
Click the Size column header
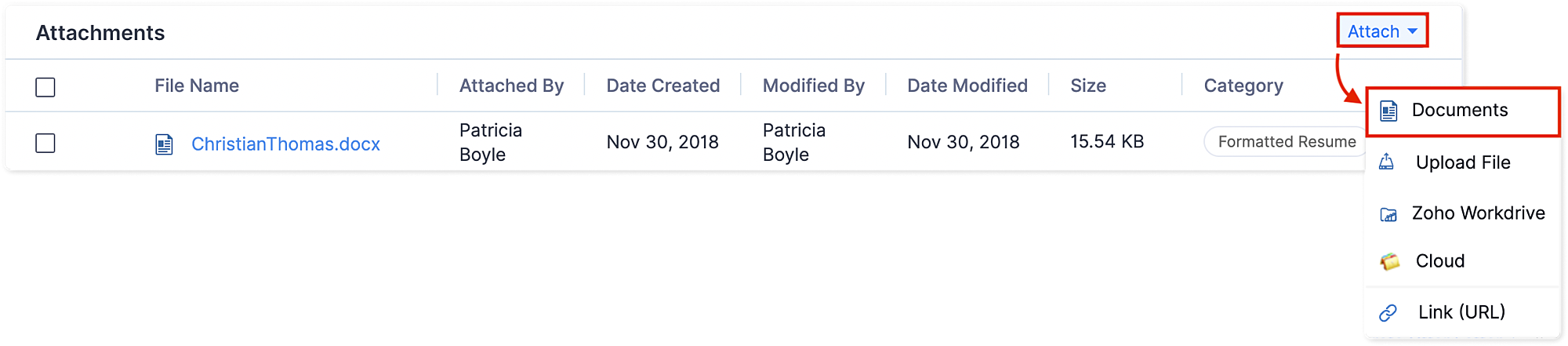[x=1088, y=86]
